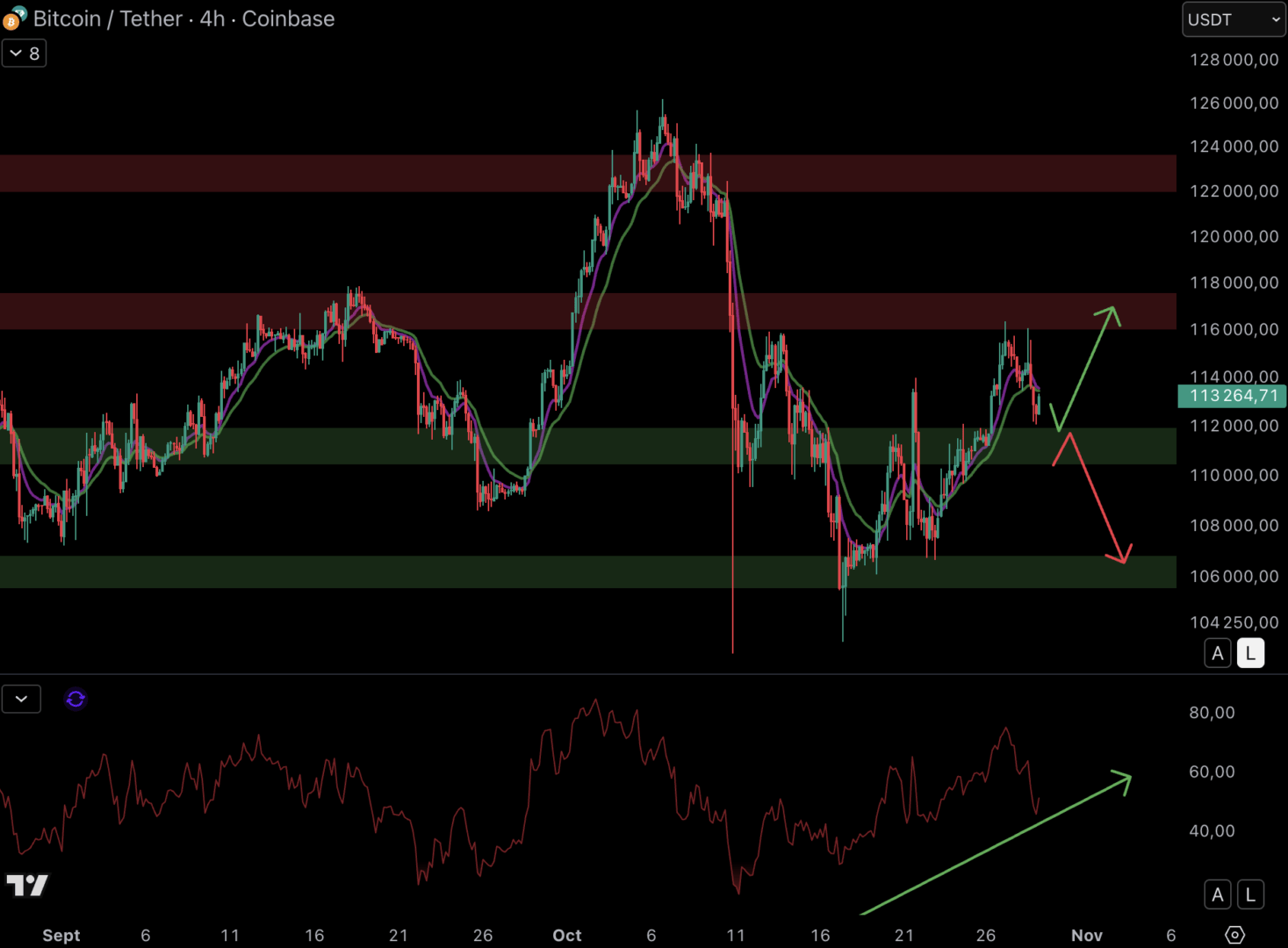Open the USDT currency dropdown
1288x948 pixels.
1234,19
